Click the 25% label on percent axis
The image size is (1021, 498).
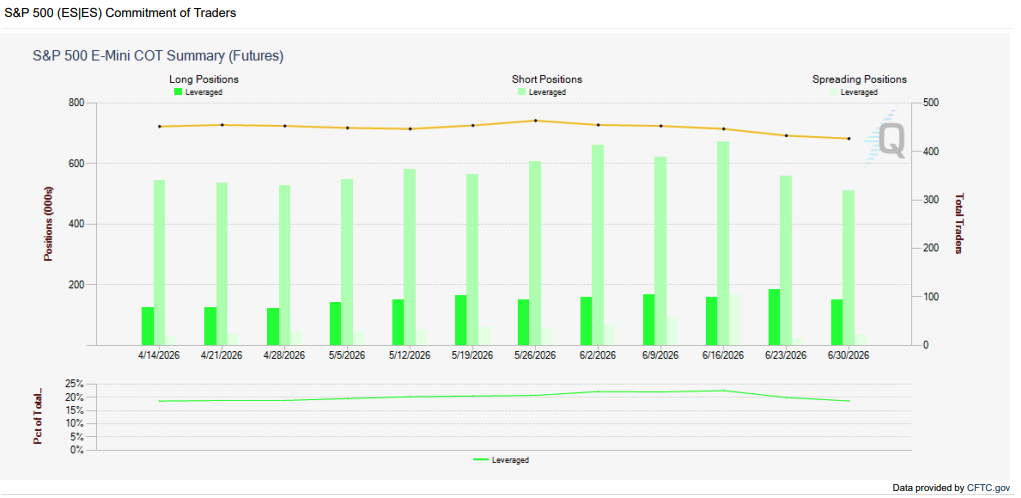coord(75,383)
